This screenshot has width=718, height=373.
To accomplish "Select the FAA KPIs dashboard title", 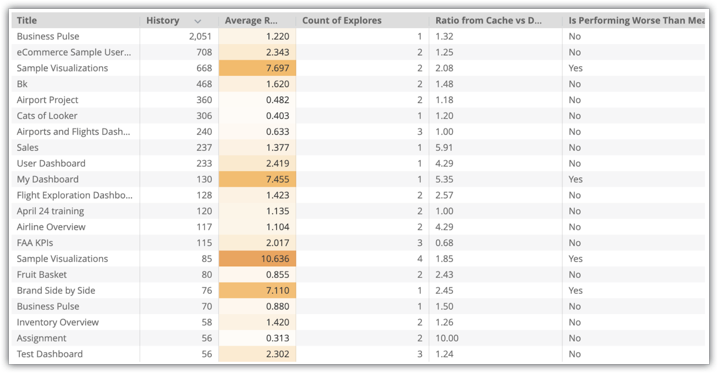I will tap(35, 243).
